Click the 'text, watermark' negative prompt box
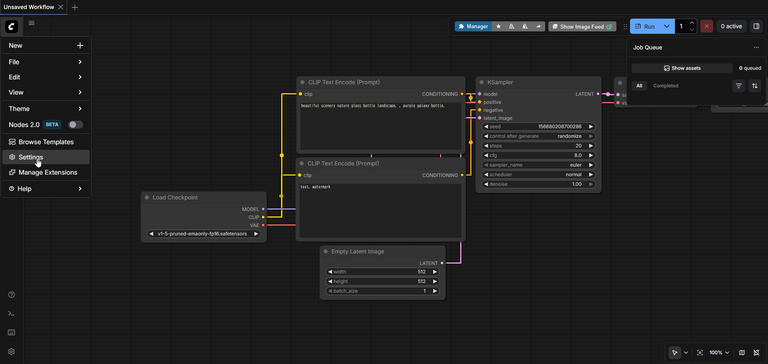The image size is (768, 364). [x=380, y=211]
